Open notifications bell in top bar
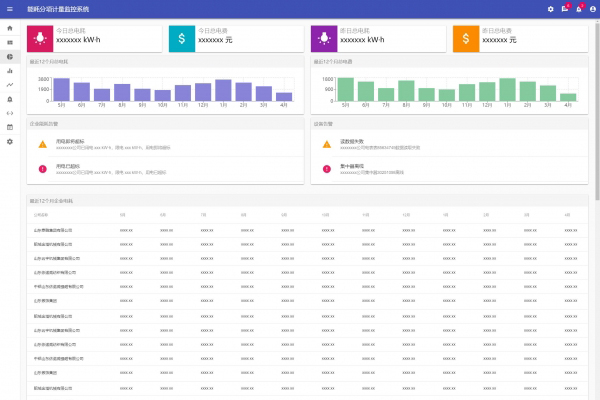Viewport: 600px width, 400px height. pyautogui.click(x=579, y=8)
